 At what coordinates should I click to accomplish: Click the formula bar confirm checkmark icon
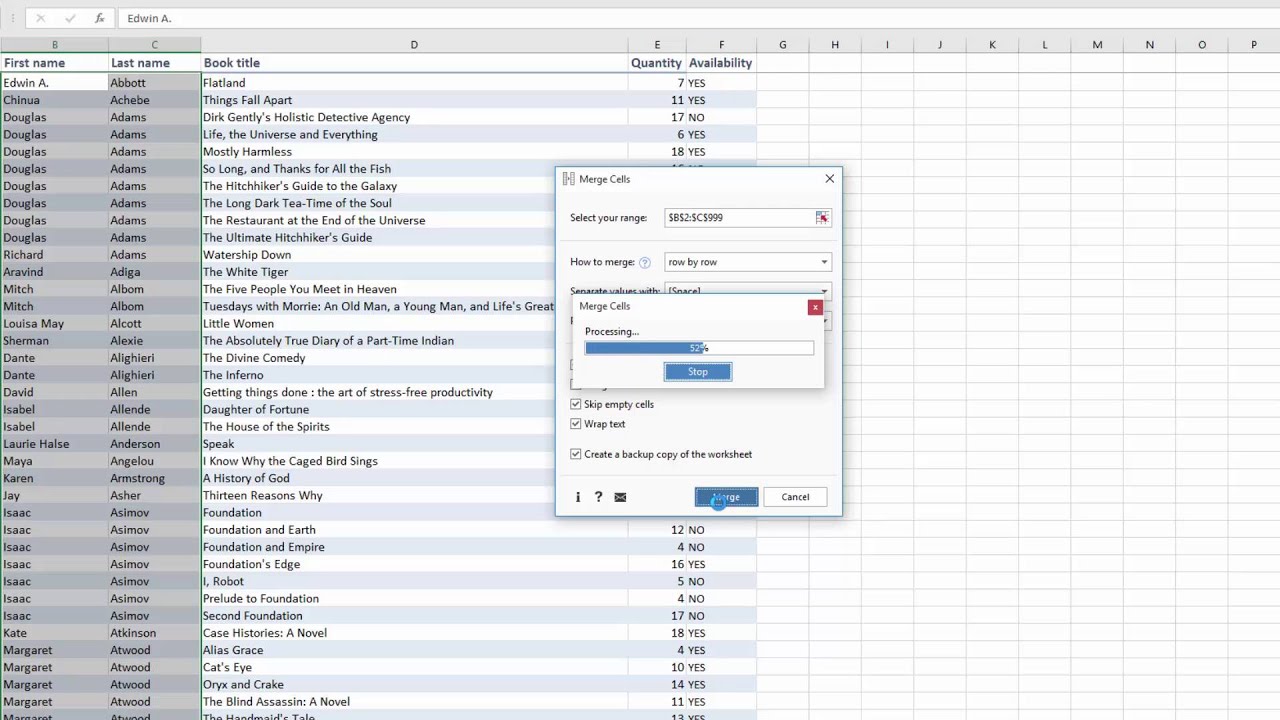click(x=69, y=18)
